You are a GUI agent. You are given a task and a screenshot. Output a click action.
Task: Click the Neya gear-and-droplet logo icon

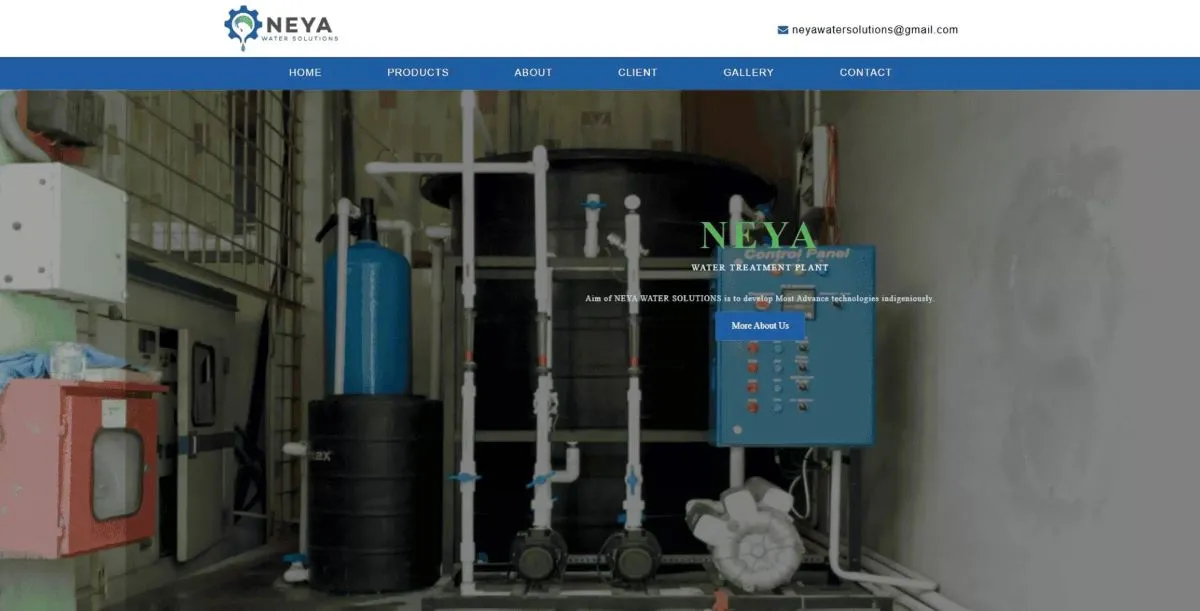click(243, 26)
